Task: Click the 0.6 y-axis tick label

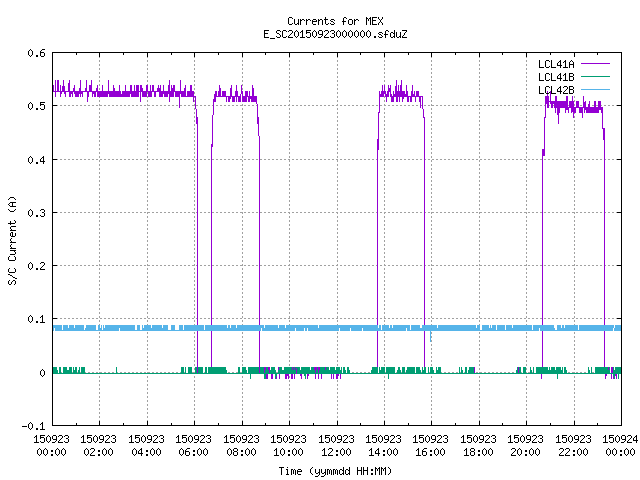Action: pos(36,53)
